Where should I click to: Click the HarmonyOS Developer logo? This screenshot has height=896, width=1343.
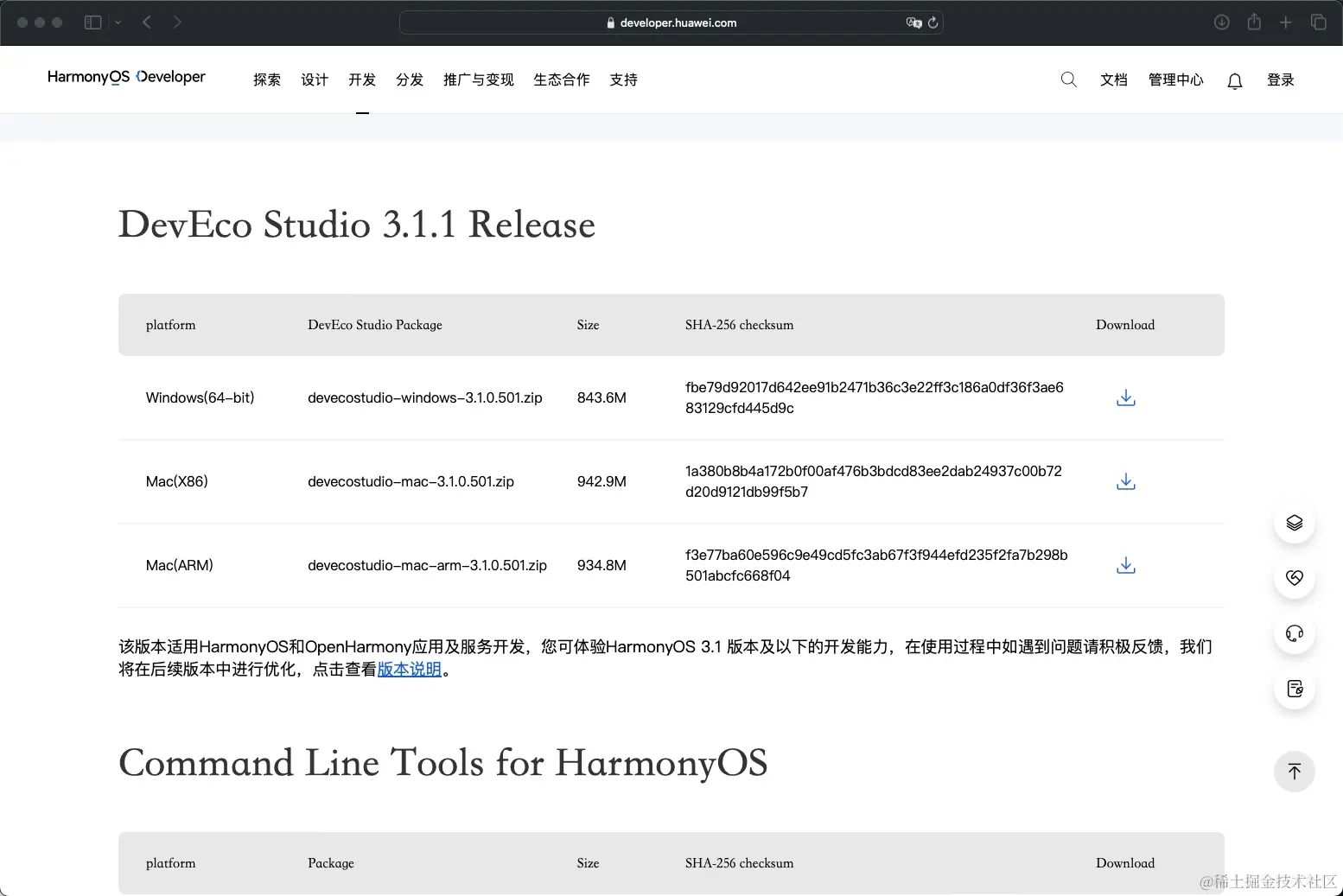(126, 77)
